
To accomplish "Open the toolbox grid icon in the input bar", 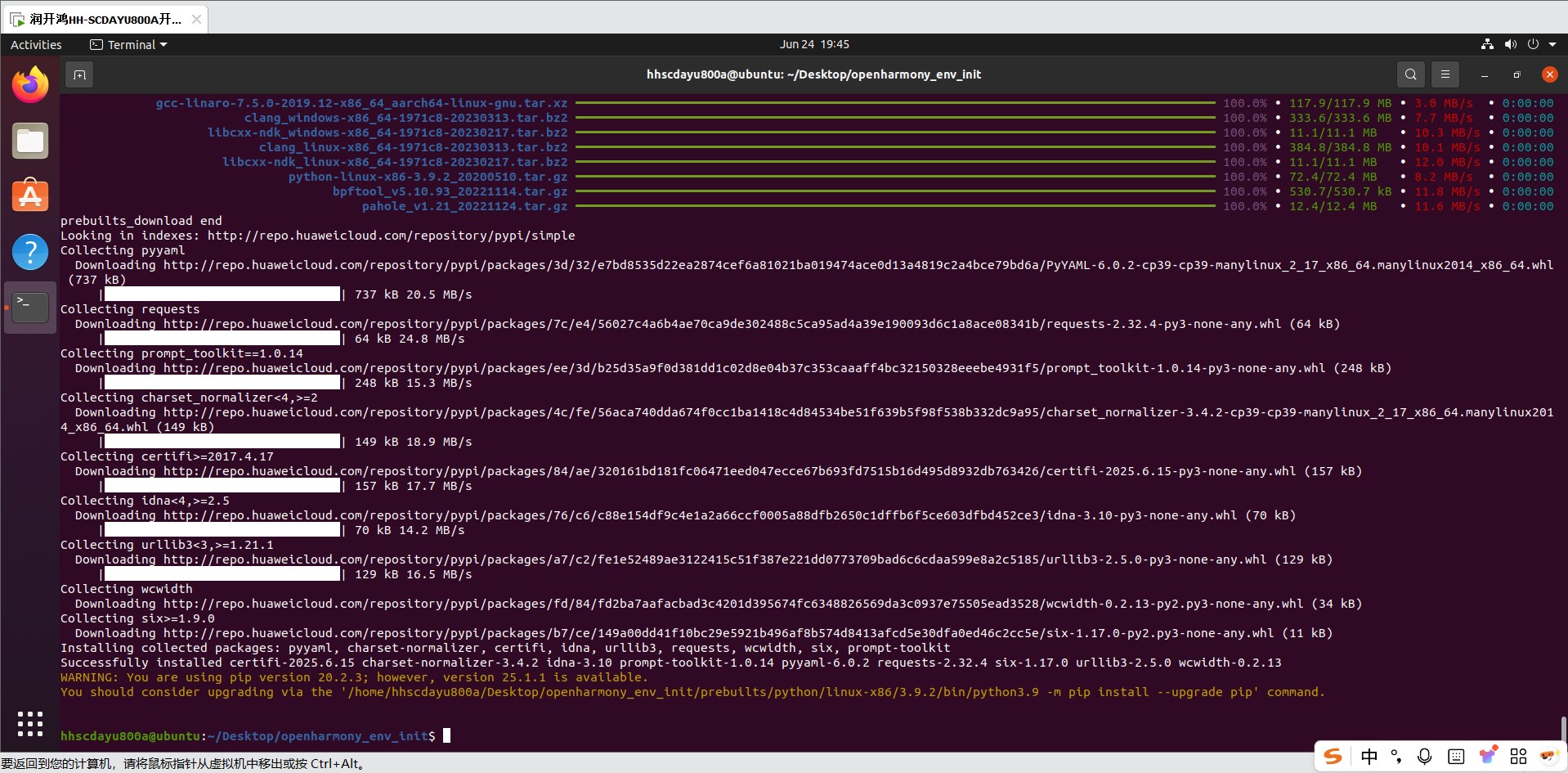I will (1519, 757).
